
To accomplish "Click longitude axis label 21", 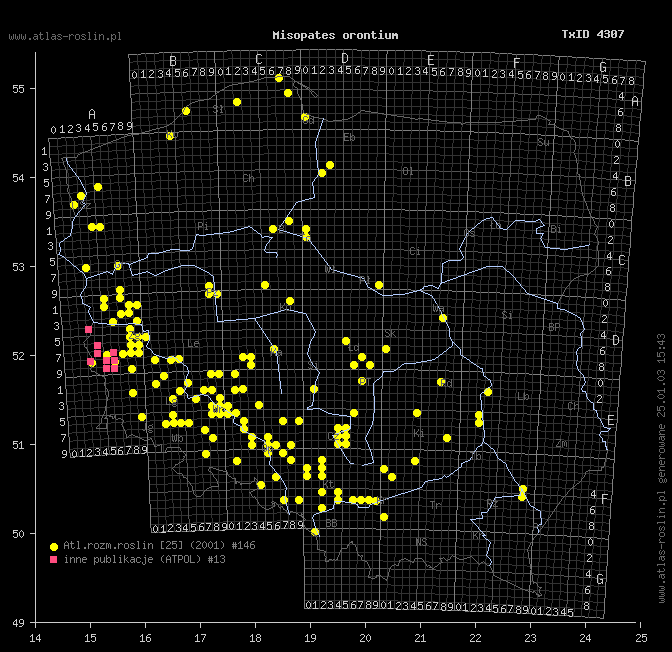I will click(x=420, y=638).
